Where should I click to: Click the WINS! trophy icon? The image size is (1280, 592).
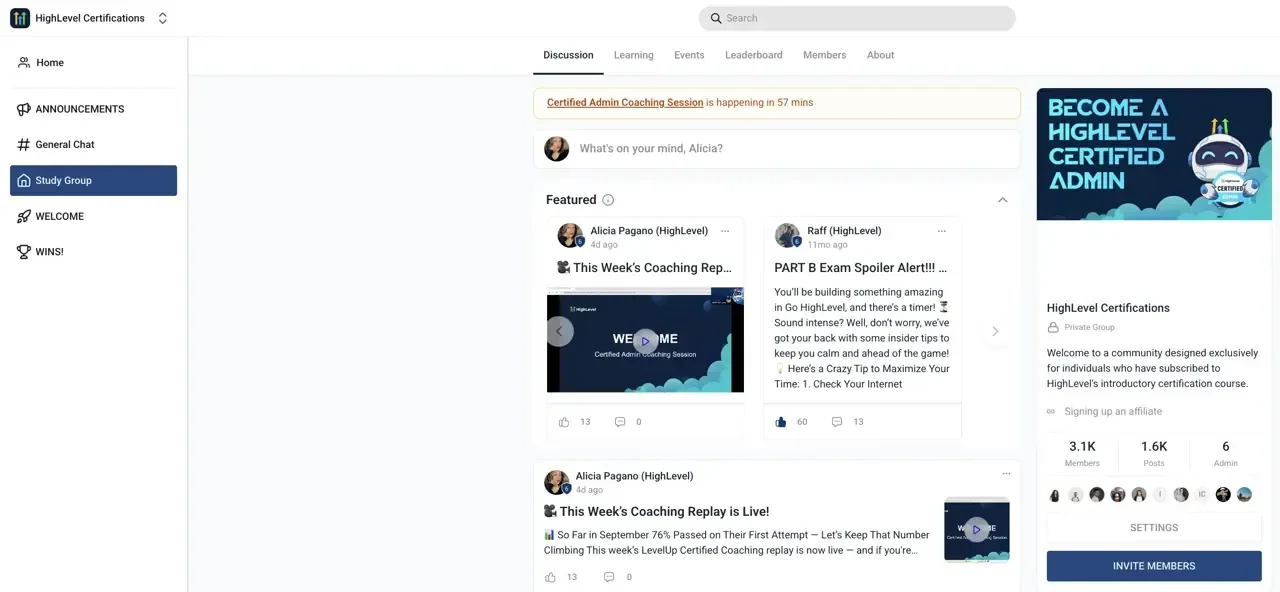point(24,252)
